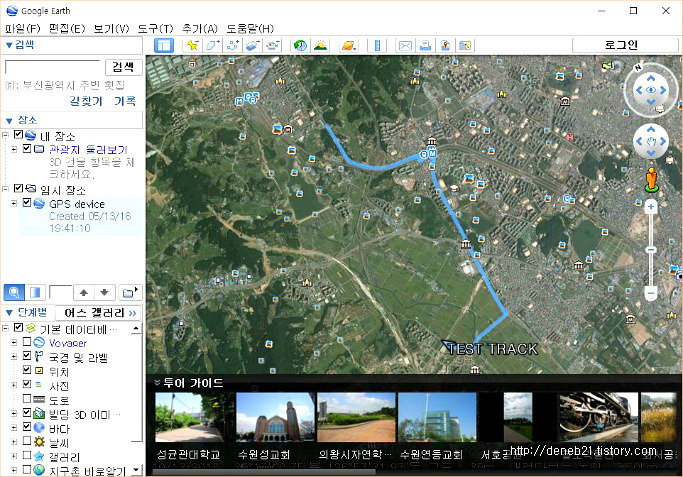This screenshot has width=683, height=477.
Task: Toggle sunlight across the landscape icon
Action: pos(320,45)
